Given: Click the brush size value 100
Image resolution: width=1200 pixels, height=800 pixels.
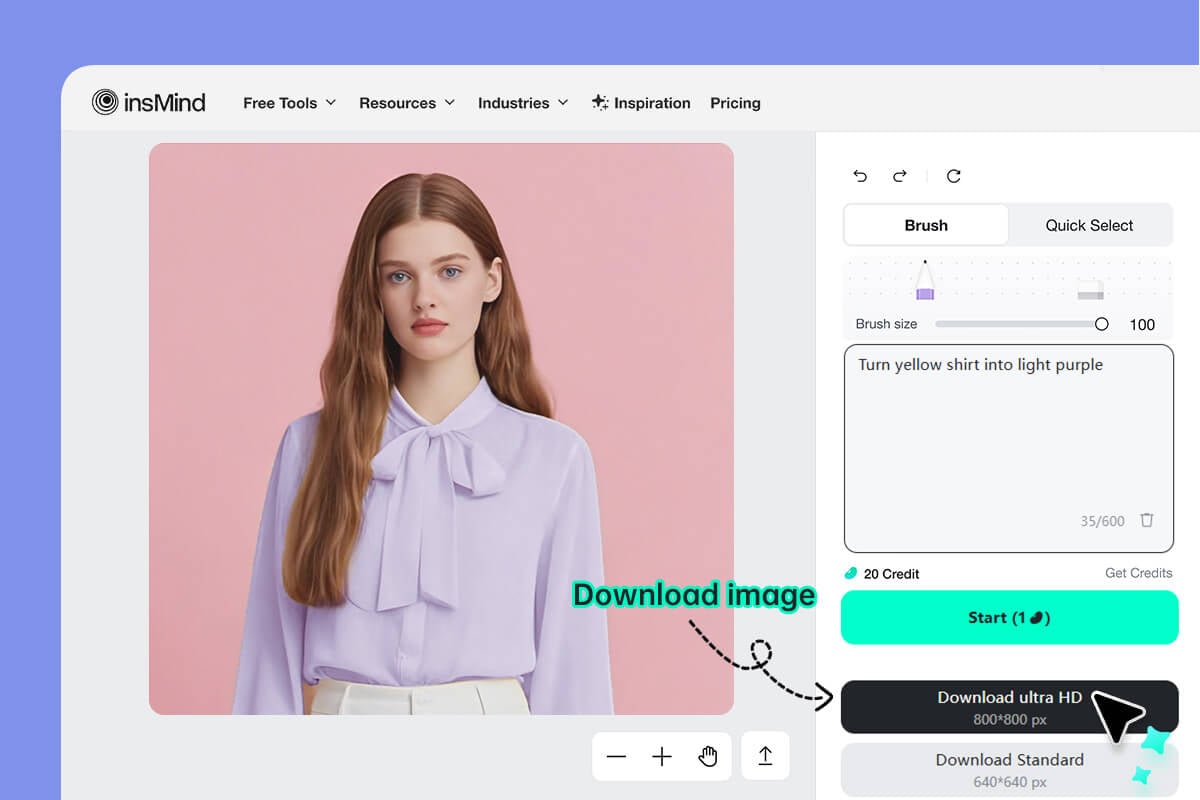Looking at the screenshot, I should click(1142, 324).
